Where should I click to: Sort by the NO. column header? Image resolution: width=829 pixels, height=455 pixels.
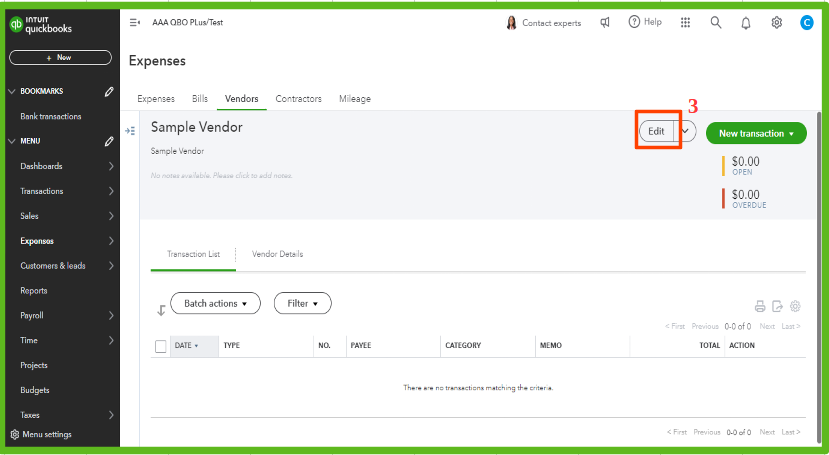click(324, 346)
